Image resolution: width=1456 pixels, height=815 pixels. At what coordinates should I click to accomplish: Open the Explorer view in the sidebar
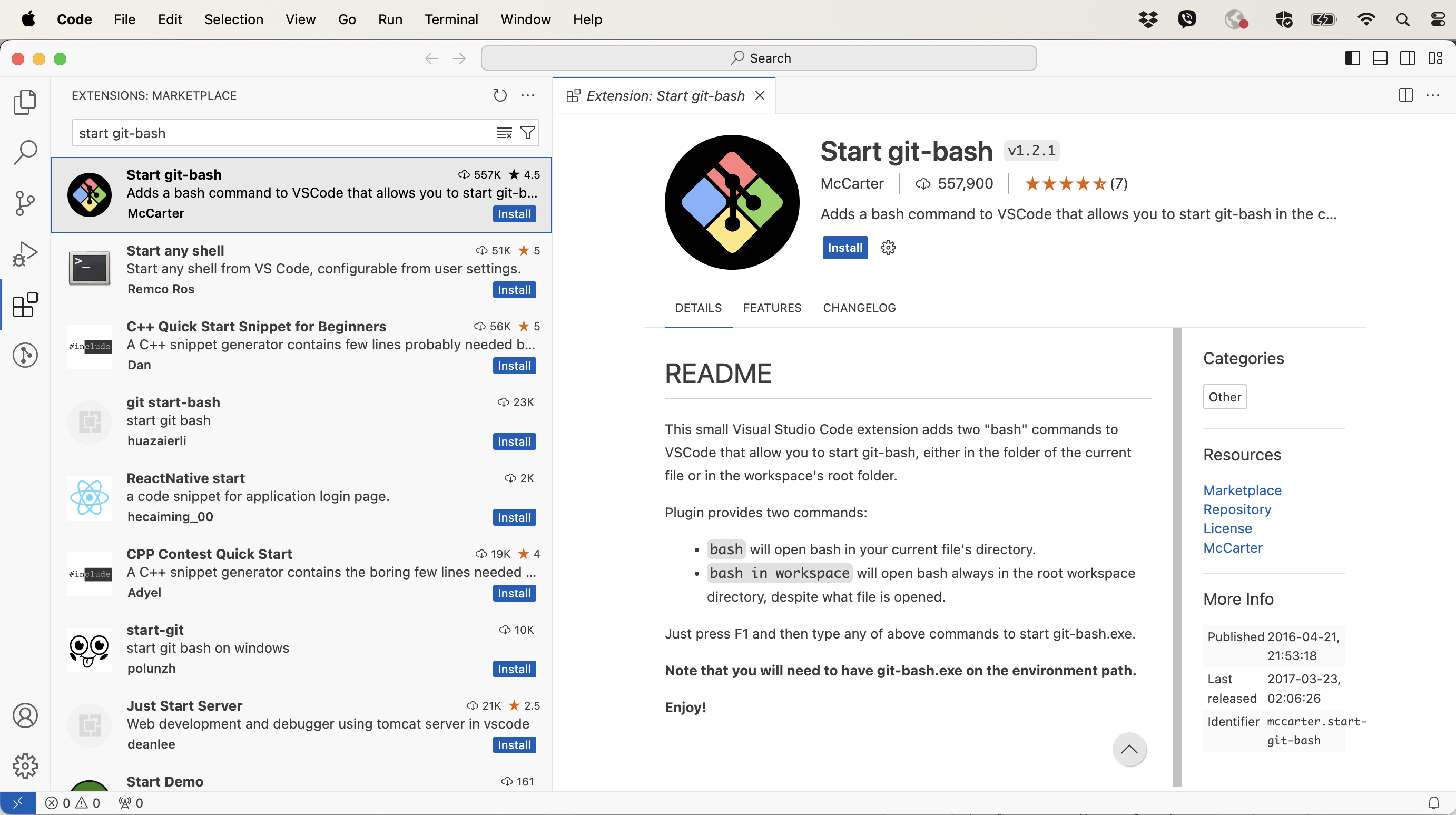(x=25, y=102)
